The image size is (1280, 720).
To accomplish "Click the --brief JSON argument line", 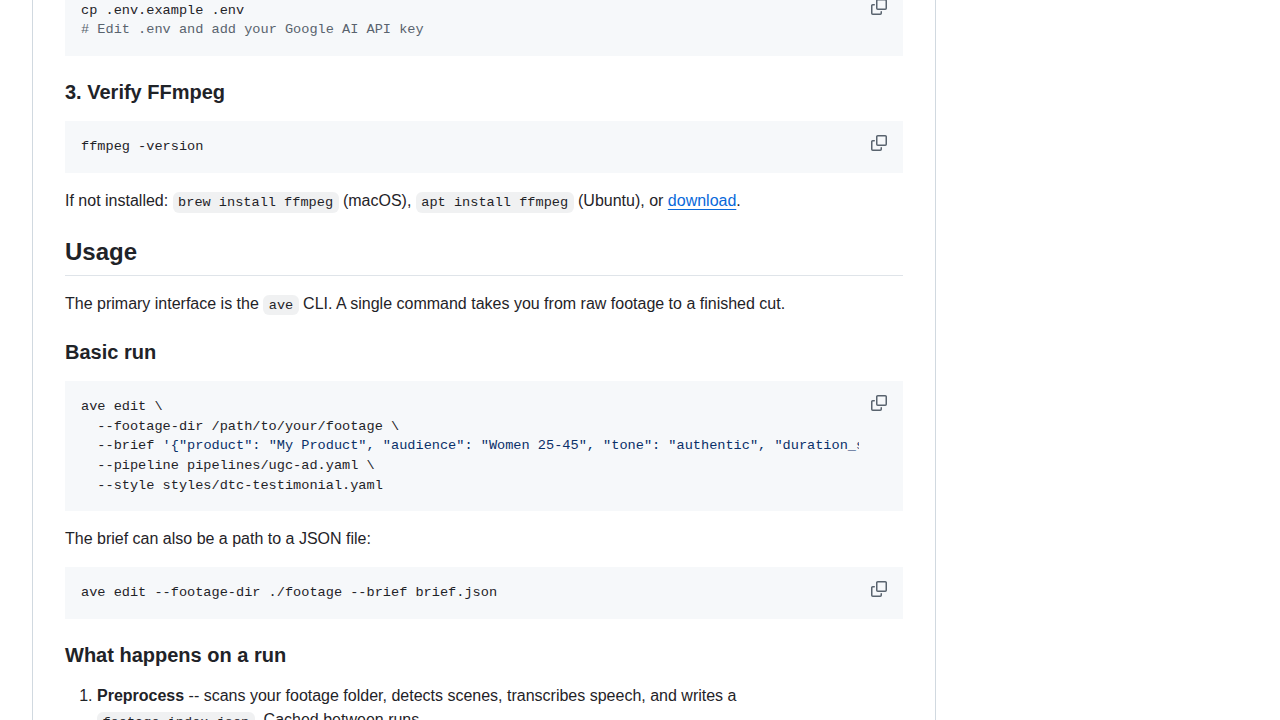I will 470,445.
